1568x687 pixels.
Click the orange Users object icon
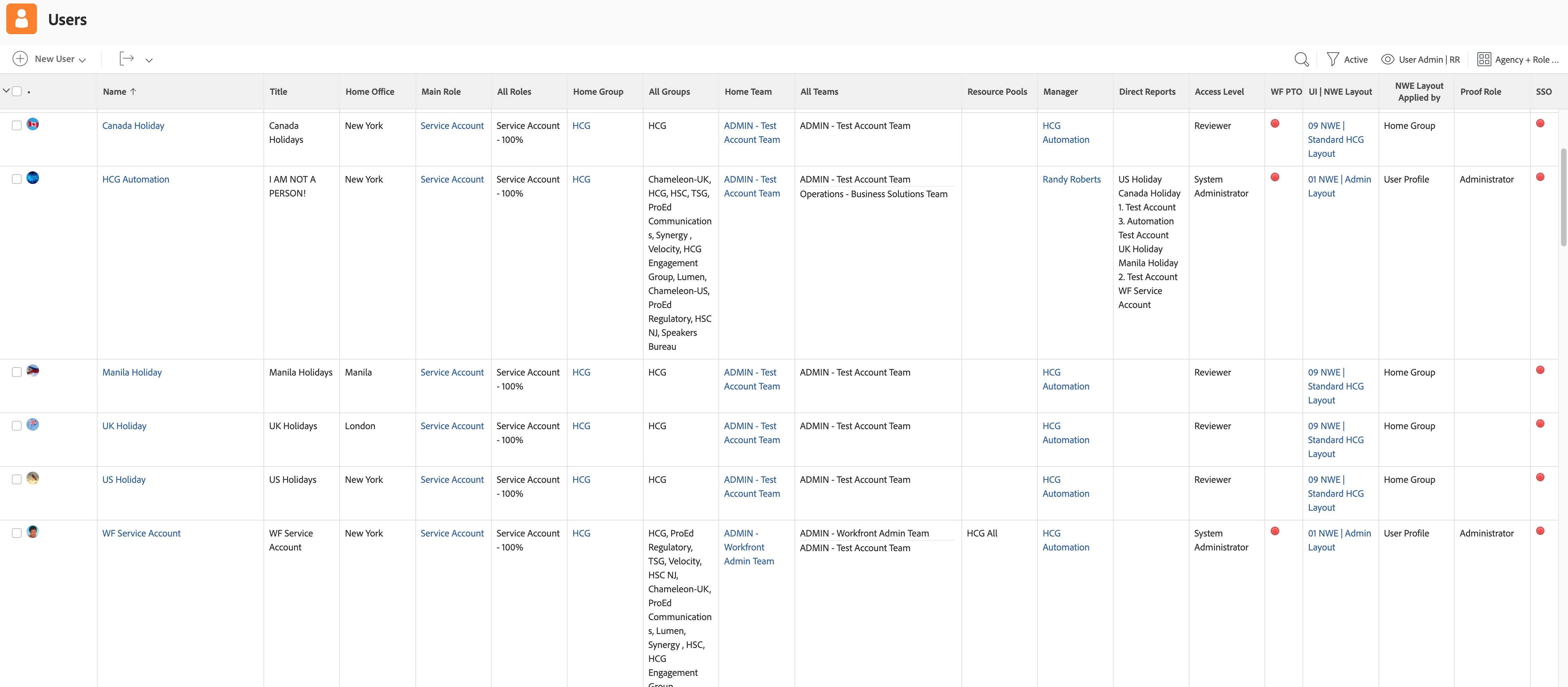tap(21, 19)
